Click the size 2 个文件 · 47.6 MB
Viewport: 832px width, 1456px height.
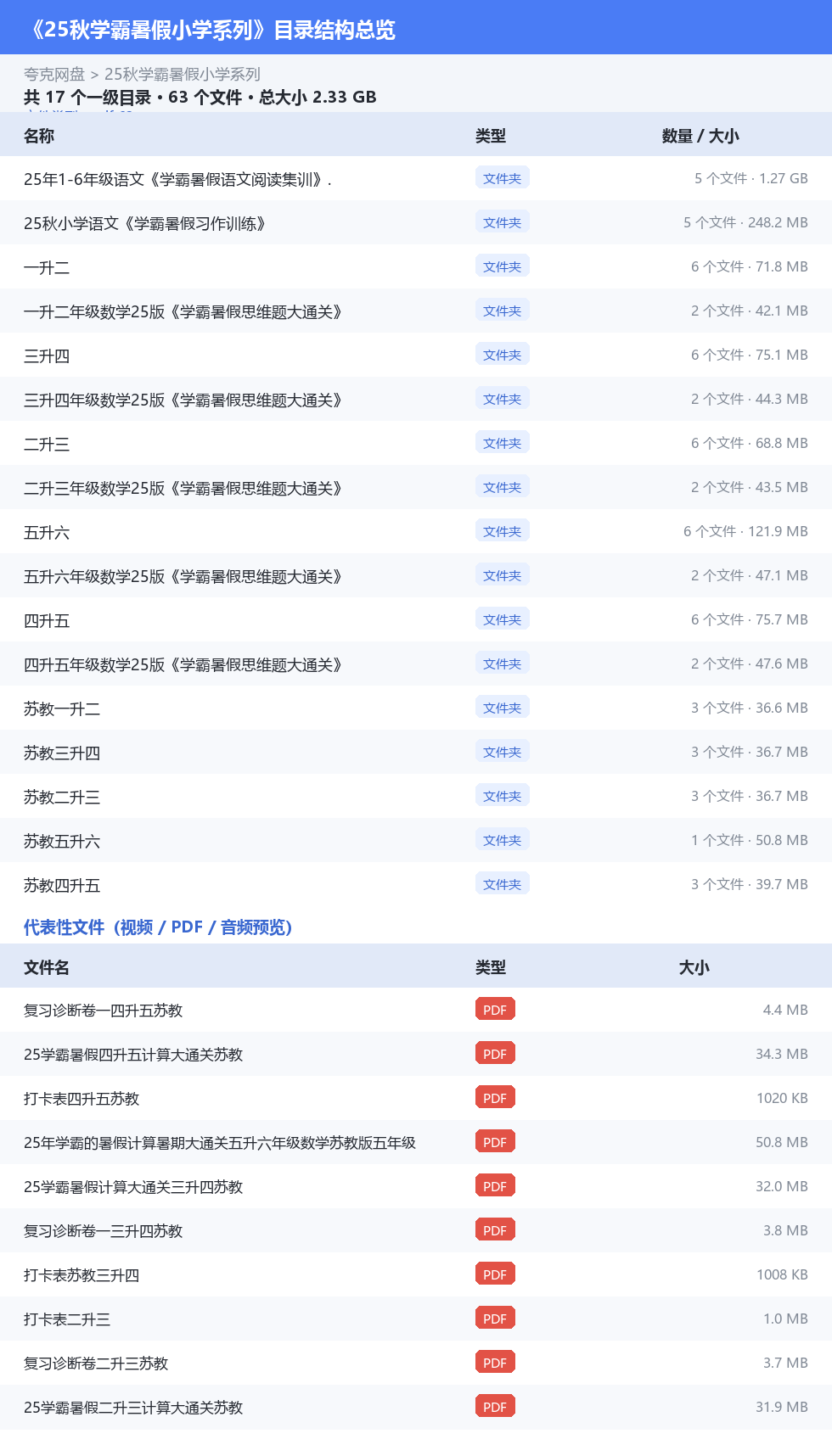point(750,664)
